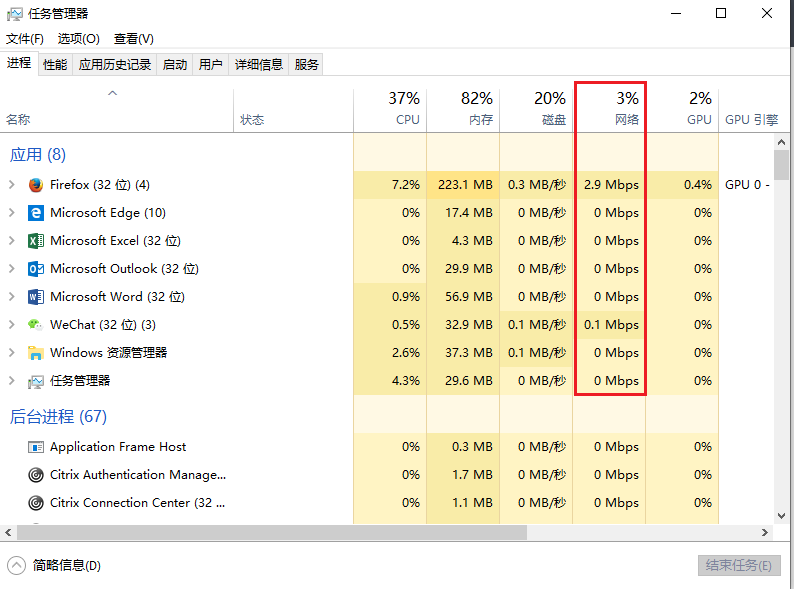
Task: Select the 进程 tab
Action: coord(19,63)
